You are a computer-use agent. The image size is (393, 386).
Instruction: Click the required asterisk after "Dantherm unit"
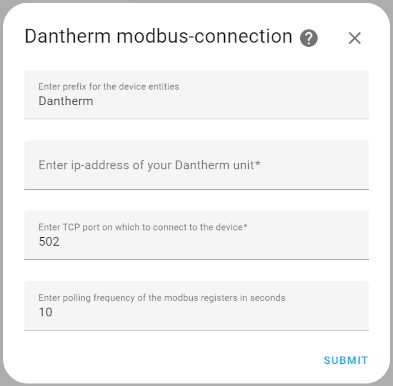258,163
